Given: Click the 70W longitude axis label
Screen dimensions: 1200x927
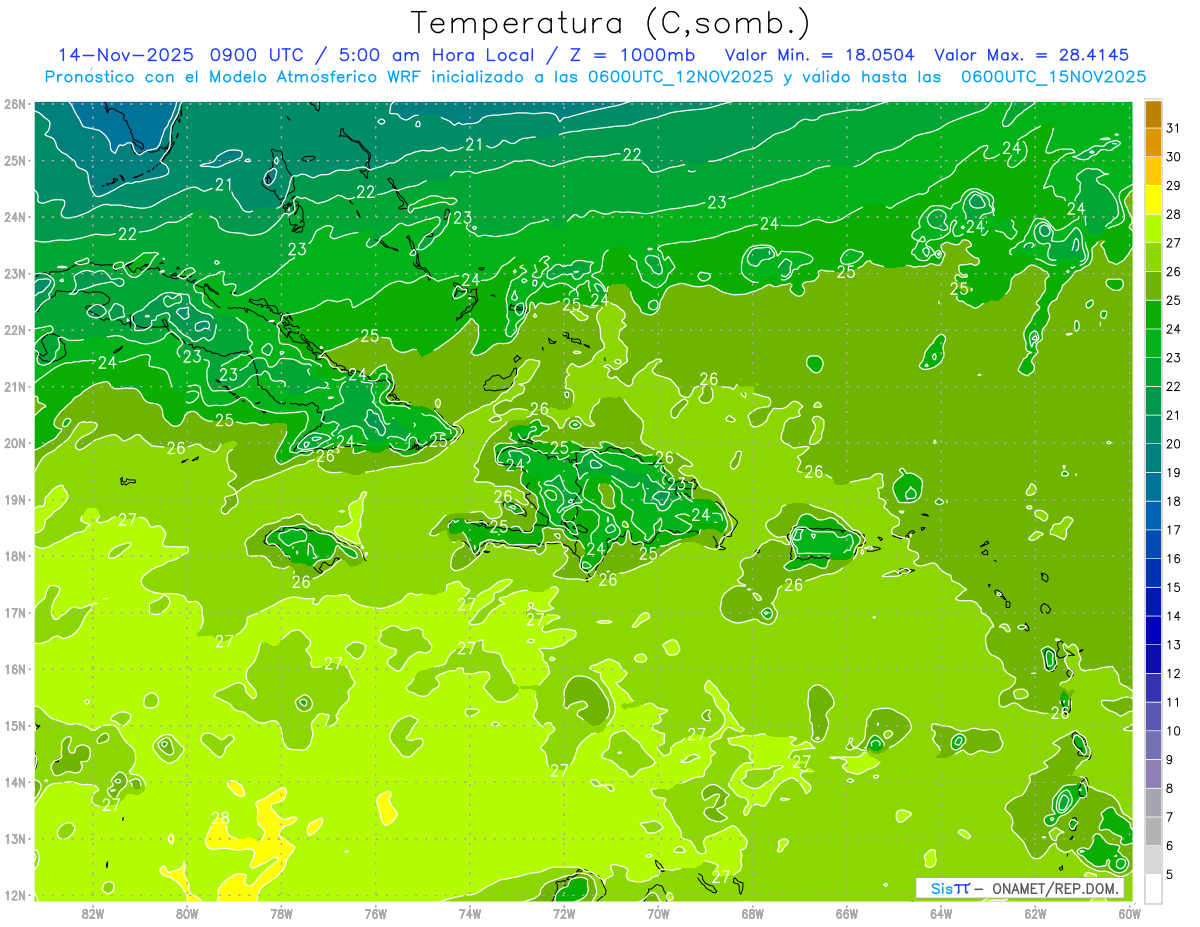Looking at the screenshot, I should click(x=658, y=913).
